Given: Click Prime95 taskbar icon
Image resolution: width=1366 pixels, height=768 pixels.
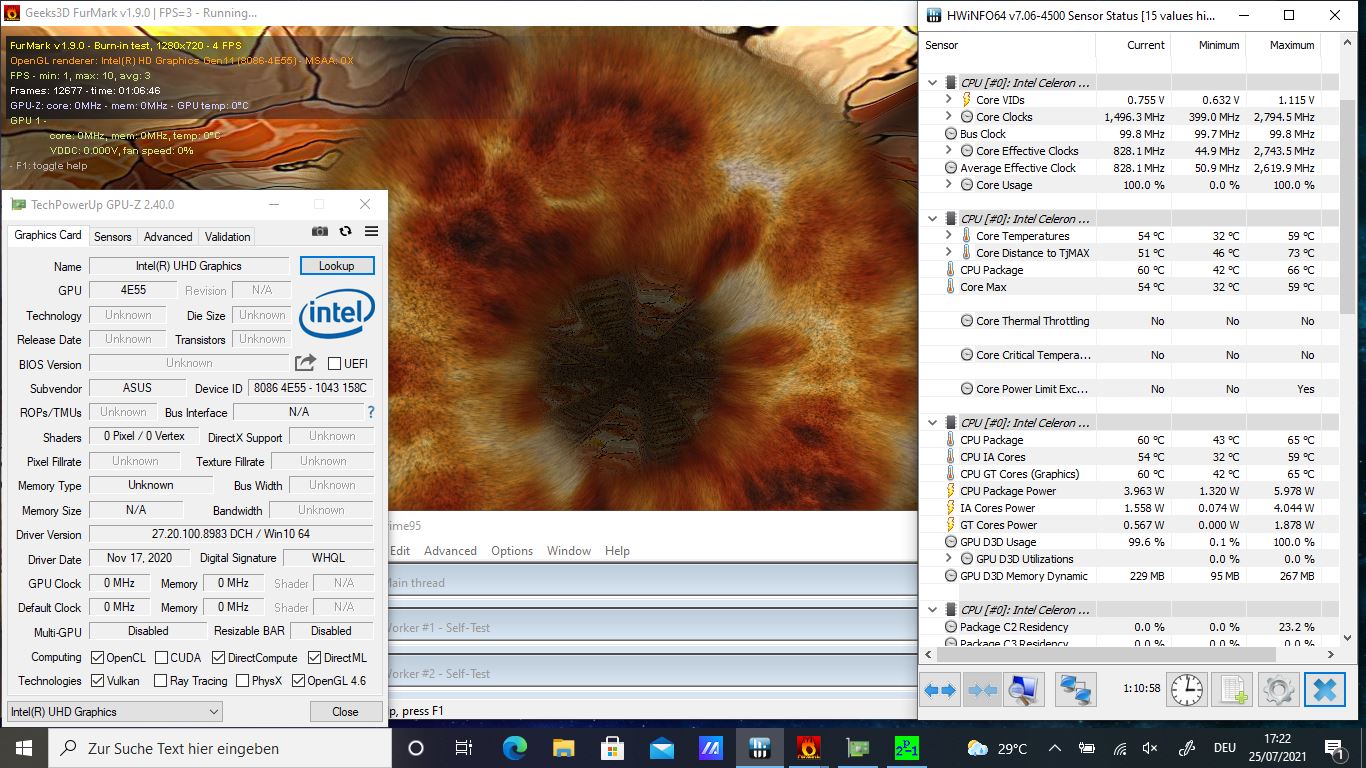Looking at the screenshot, I should pos(906,748).
